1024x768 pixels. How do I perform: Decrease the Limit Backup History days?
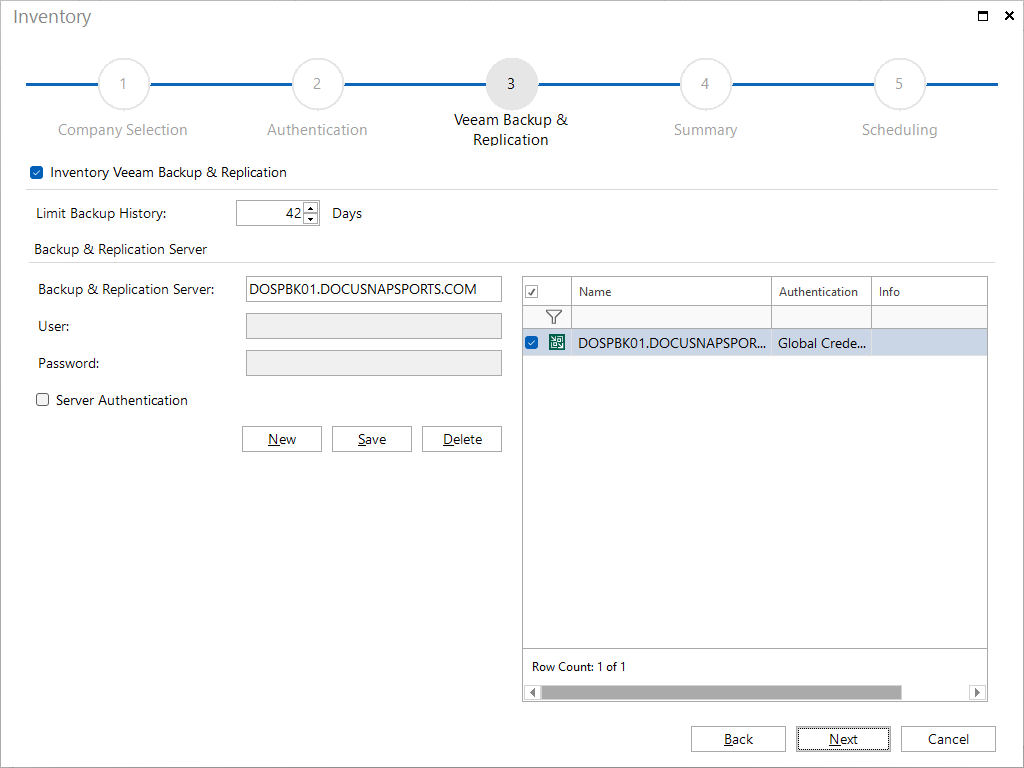311,219
